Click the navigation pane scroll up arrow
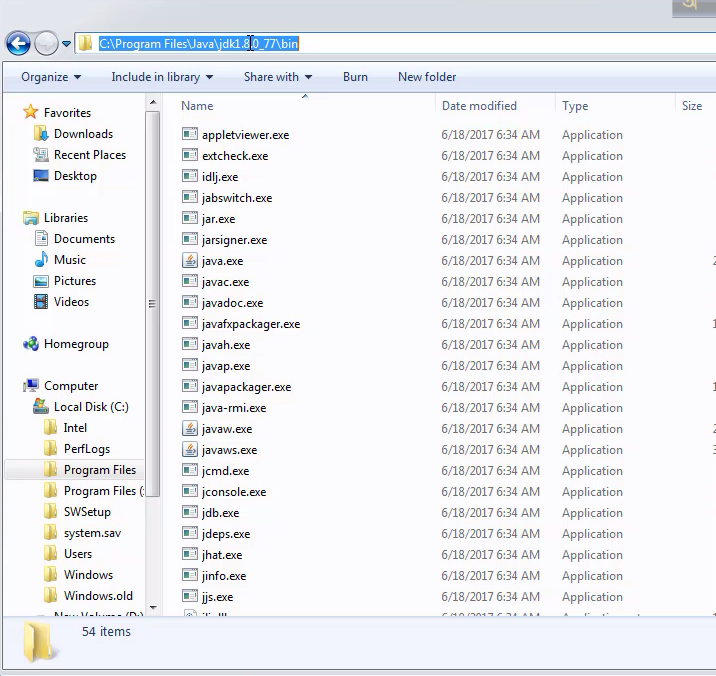716x676 pixels. click(x=153, y=102)
